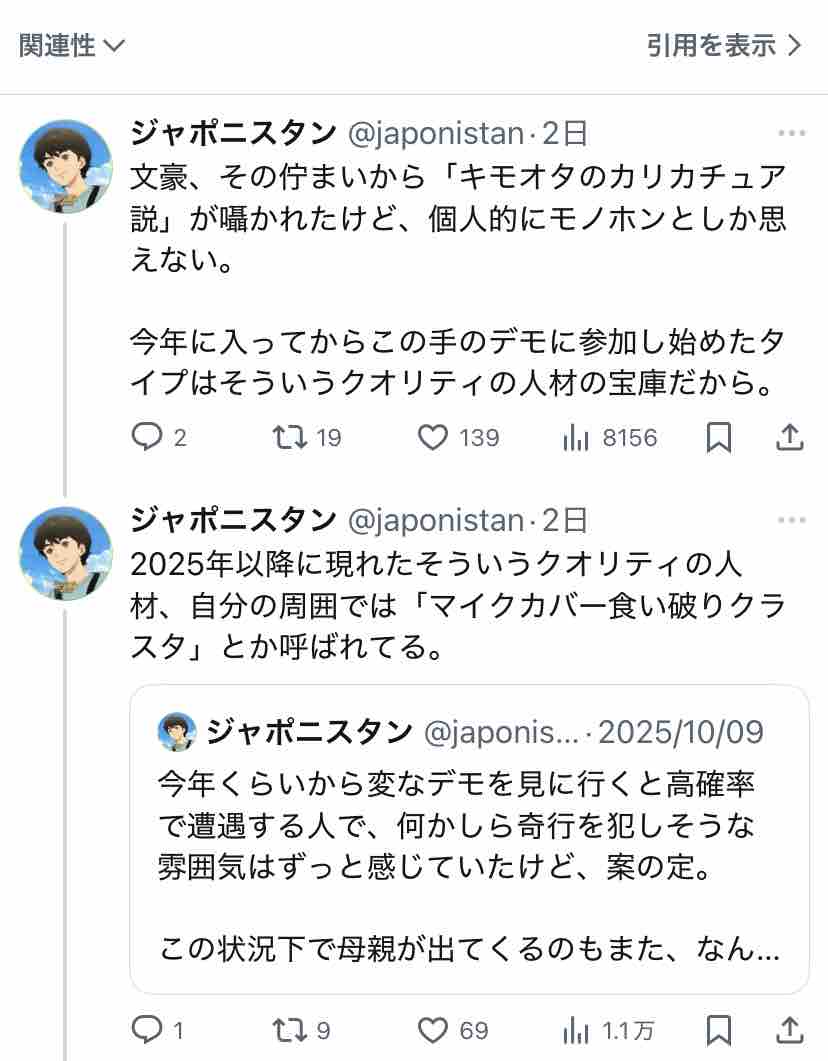Open the second tweet's author avatar
Image resolution: width=828 pixels, height=1061 pixels.
(x=66, y=553)
